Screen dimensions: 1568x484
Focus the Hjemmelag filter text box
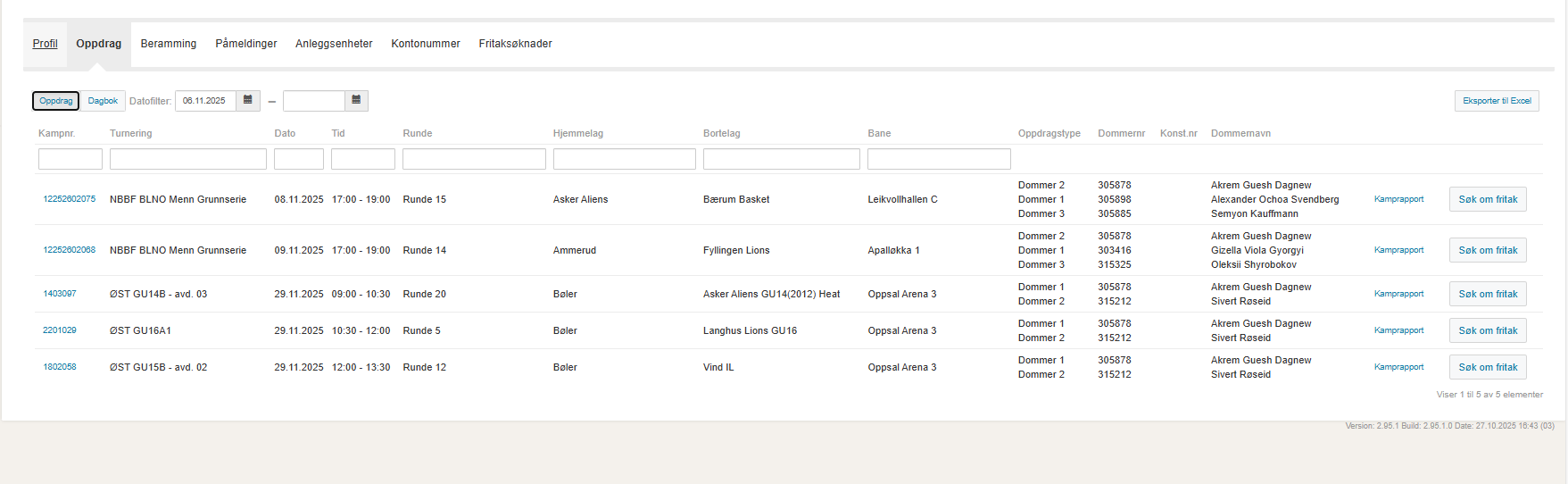(624, 159)
